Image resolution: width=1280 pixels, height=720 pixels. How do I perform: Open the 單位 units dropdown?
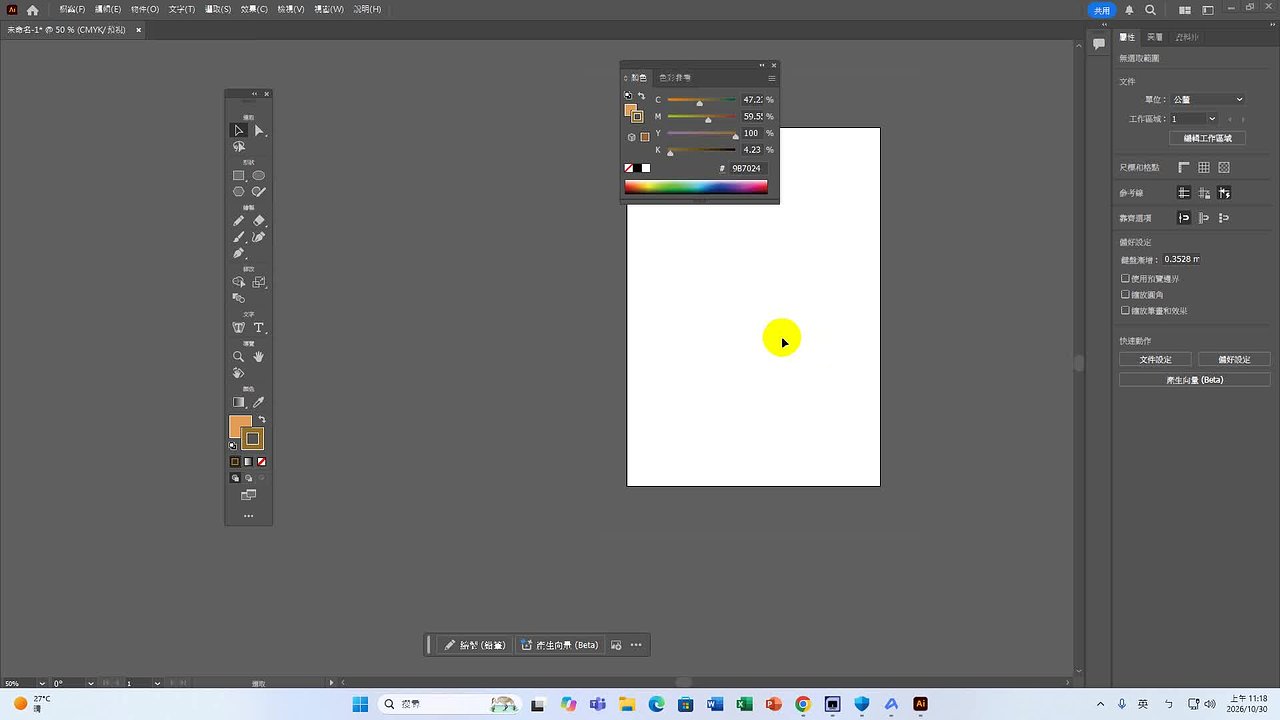point(1208,99)
